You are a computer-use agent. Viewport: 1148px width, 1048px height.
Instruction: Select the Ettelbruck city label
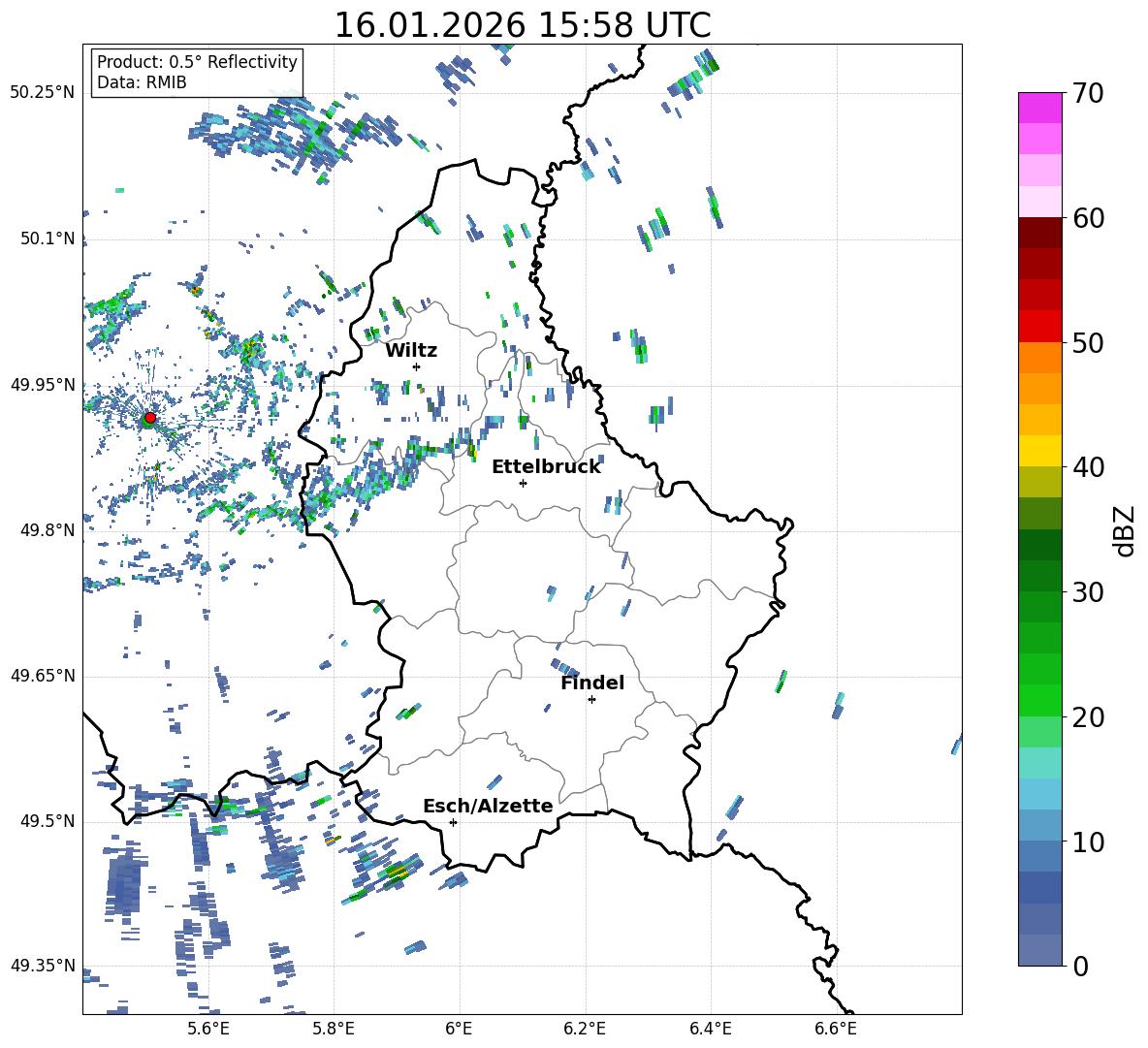(546, 466)
